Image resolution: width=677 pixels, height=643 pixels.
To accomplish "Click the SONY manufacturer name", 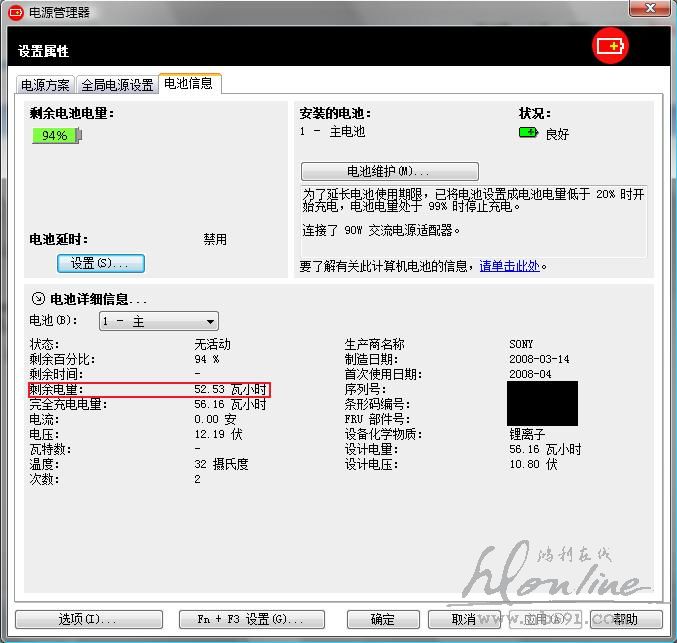I will tap(521, 344).
